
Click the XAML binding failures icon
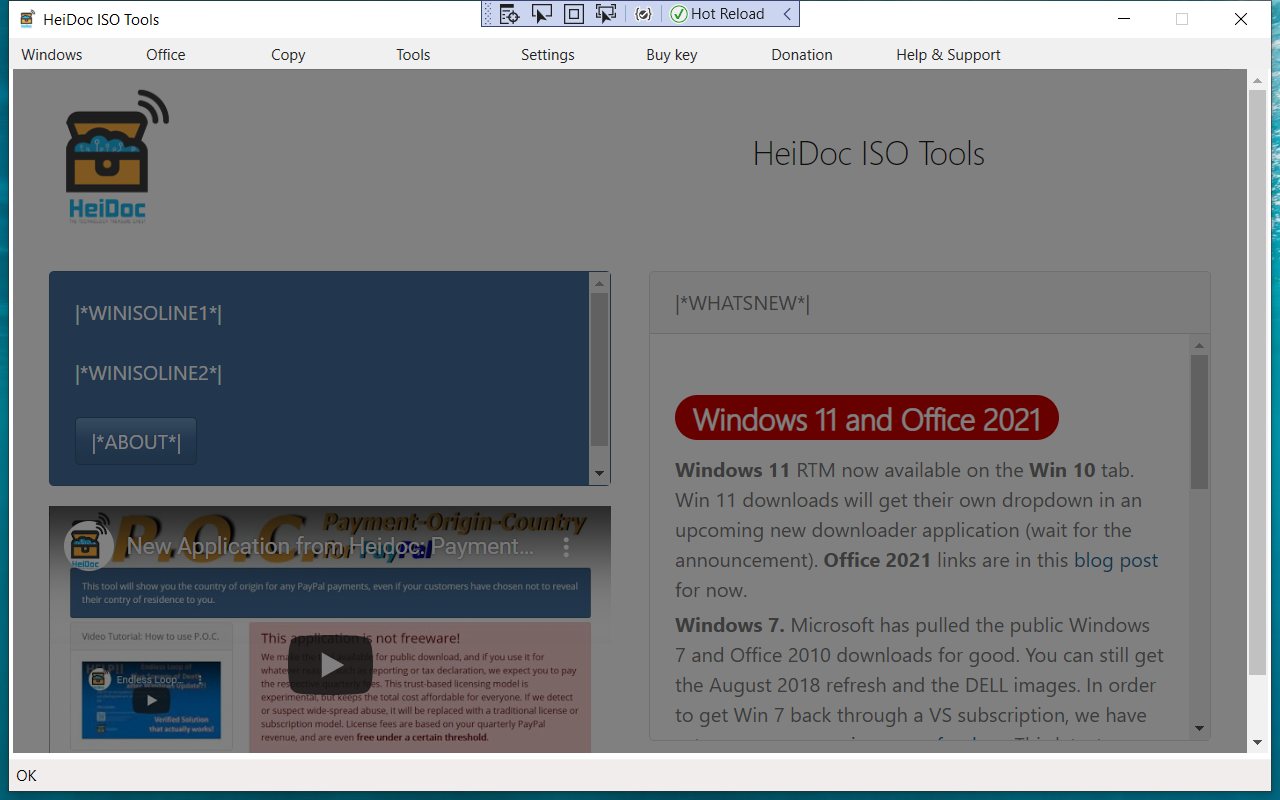[x=643, y=14]
